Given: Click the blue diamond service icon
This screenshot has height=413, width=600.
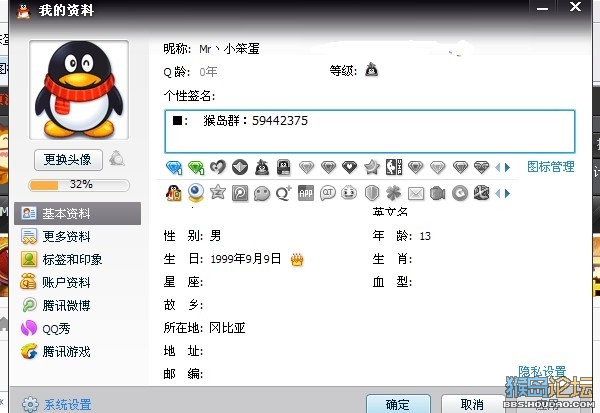Looking at the screenshot, I should [x=174, y=167].
